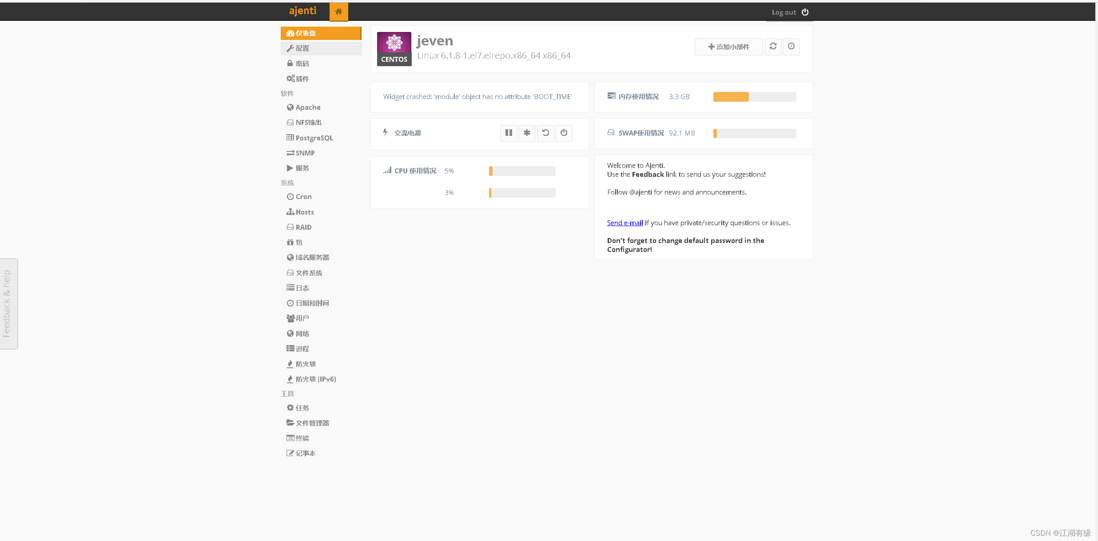
Task: Open the 配置 configuration sidebar item
Action: 321,48
